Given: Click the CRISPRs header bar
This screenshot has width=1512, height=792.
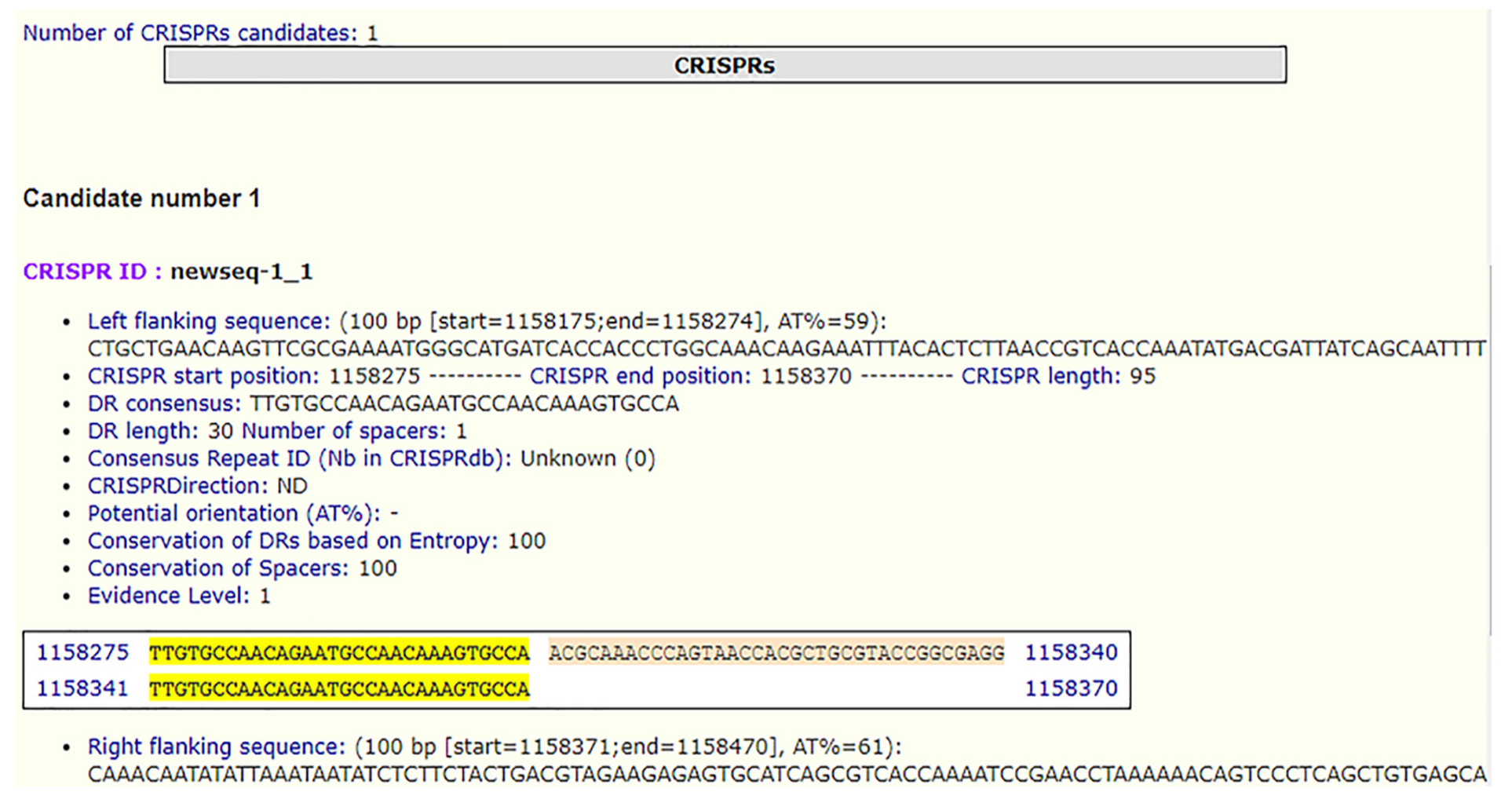Looking at the screenshot, I should pyautogui.click(x=724, y=65).
